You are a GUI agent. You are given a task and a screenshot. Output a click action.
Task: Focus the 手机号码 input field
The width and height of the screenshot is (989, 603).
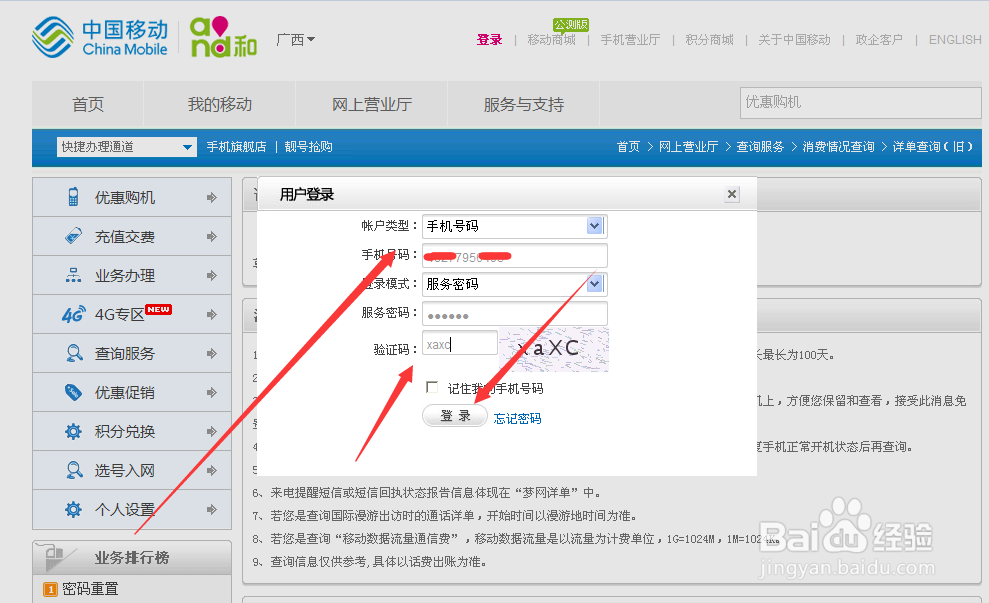[515, 255]
